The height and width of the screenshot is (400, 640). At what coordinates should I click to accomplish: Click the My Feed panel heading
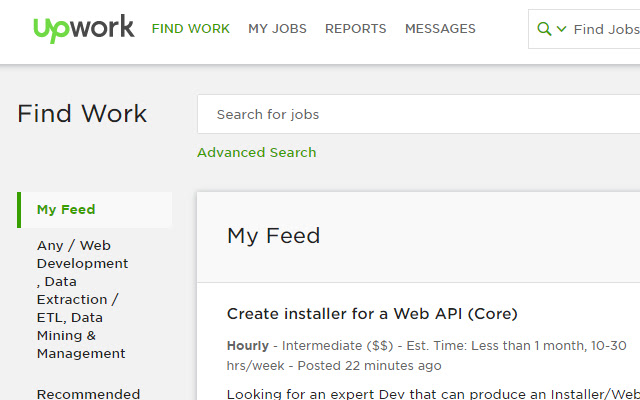(x=273, y=236)
